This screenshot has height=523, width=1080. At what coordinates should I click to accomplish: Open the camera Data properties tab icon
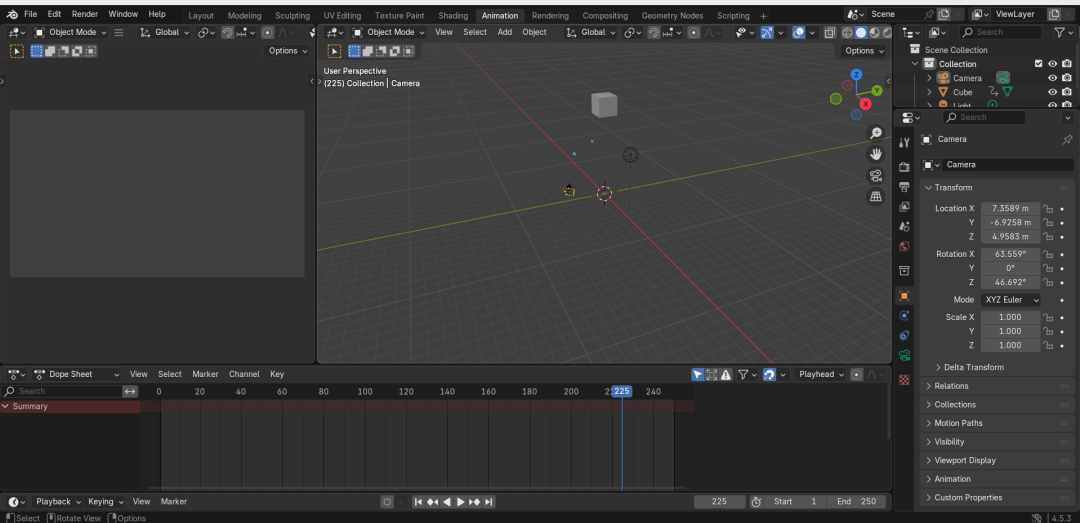coord(904,356)
